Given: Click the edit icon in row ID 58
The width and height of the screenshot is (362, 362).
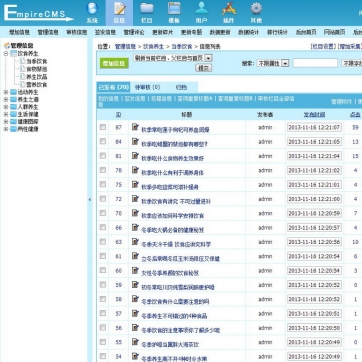Looking at the screenshot, I should [x=135, y=299].
